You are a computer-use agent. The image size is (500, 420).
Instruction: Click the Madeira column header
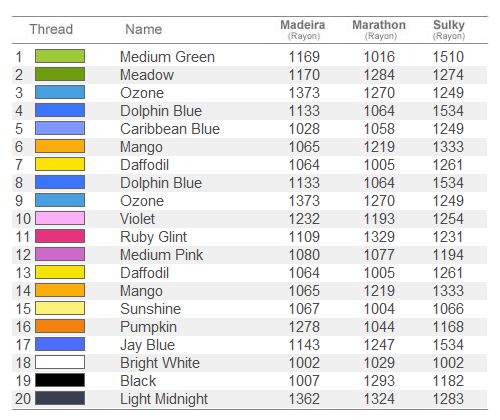click(303, 29)
